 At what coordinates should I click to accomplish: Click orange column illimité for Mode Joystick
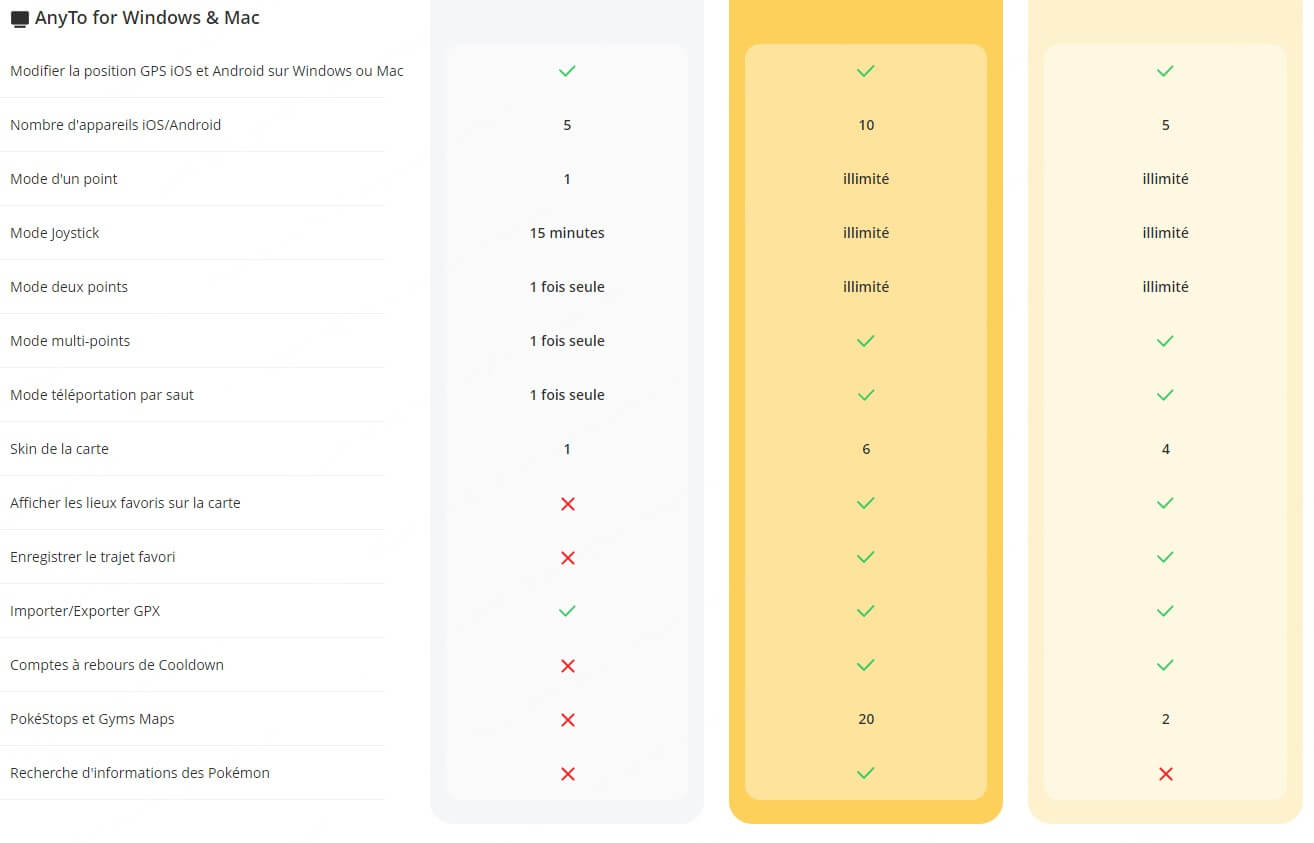tap(866, 233)
